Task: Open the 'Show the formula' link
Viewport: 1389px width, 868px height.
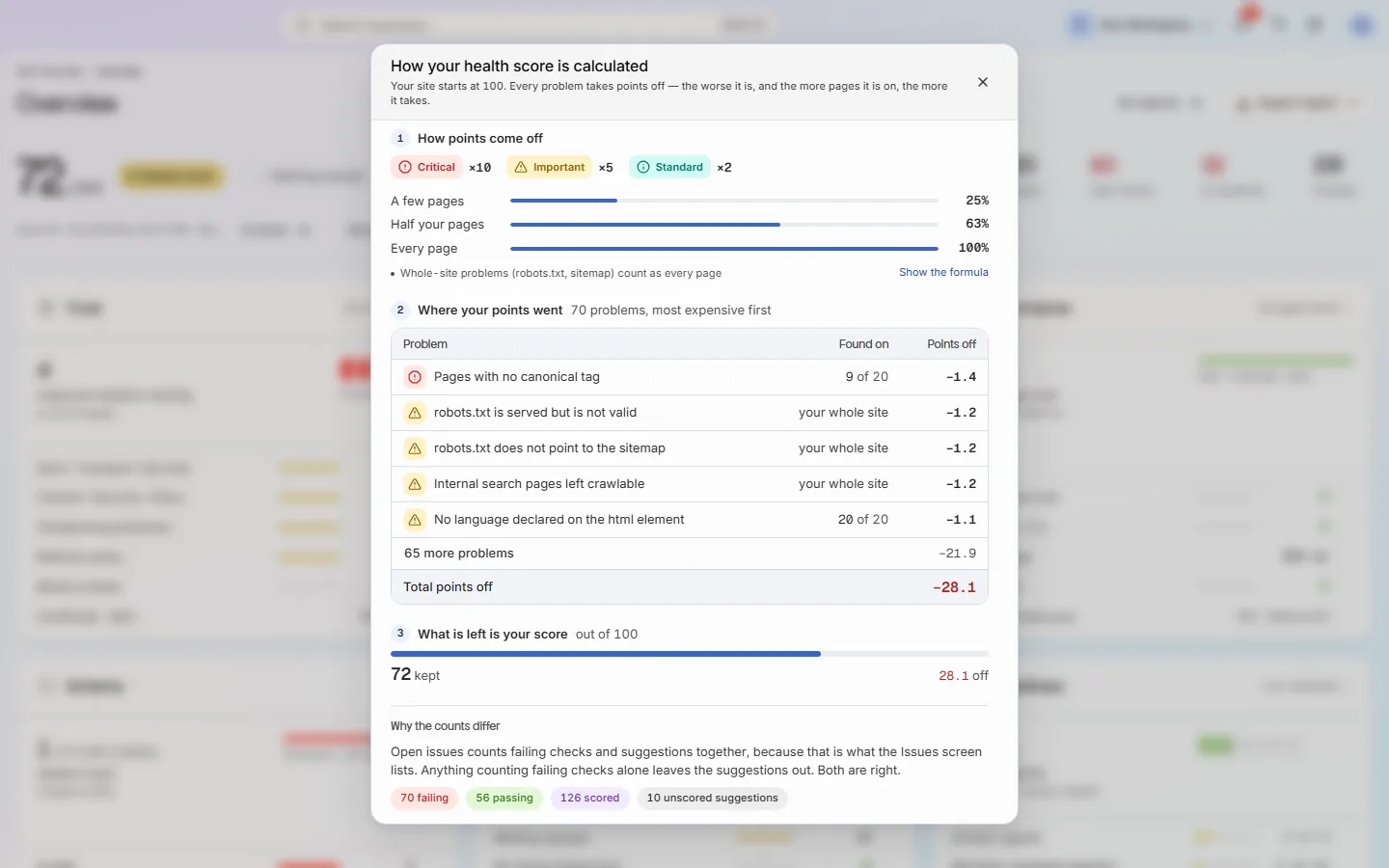Action: click(943, 273)
